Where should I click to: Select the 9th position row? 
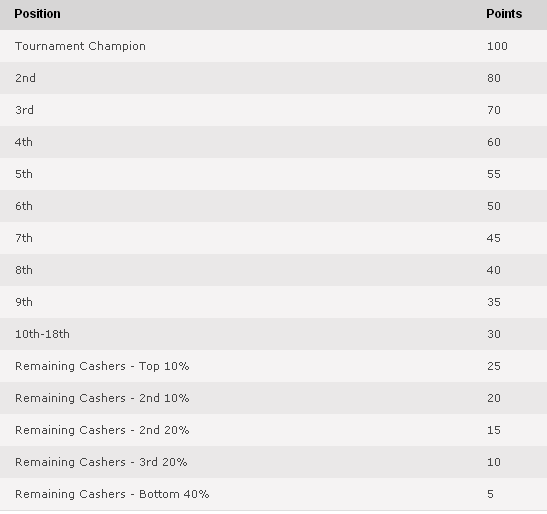point(274,302)
